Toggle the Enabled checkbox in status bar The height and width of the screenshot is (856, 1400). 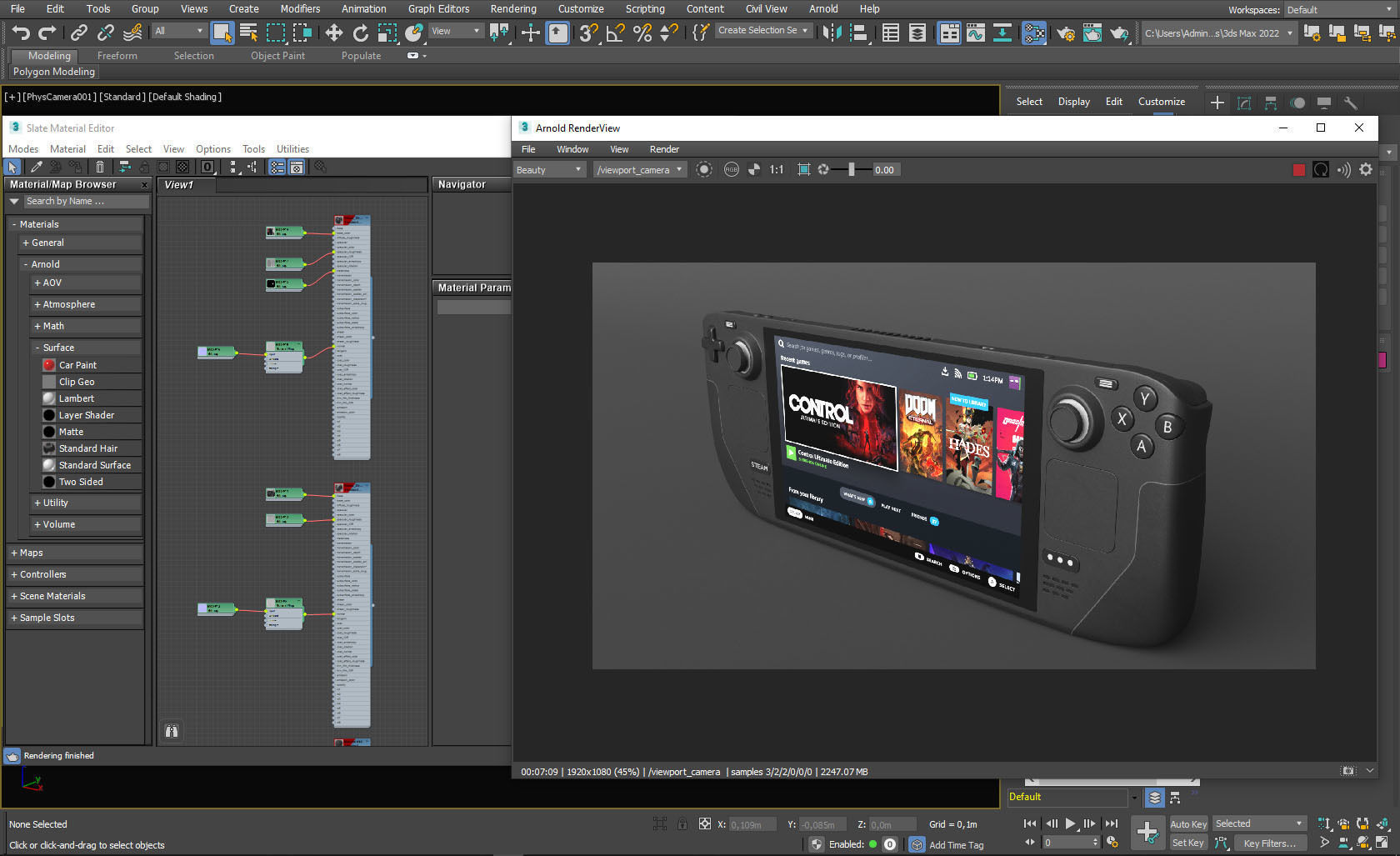click(x=815, y=843)
